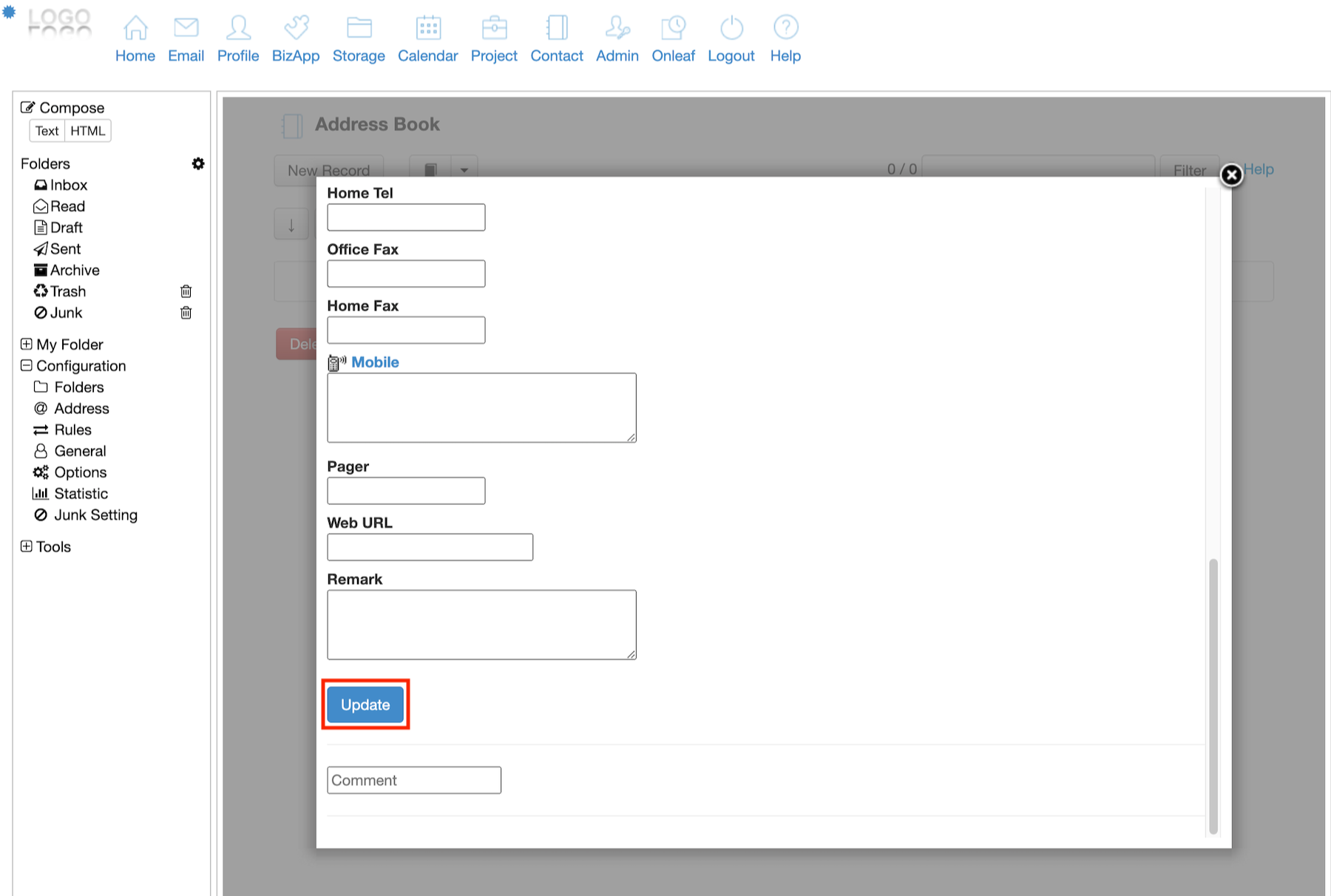Viewport: 1331px width, 896px height.
Task: Click the Storage folder icon
Action: point(359,28)
